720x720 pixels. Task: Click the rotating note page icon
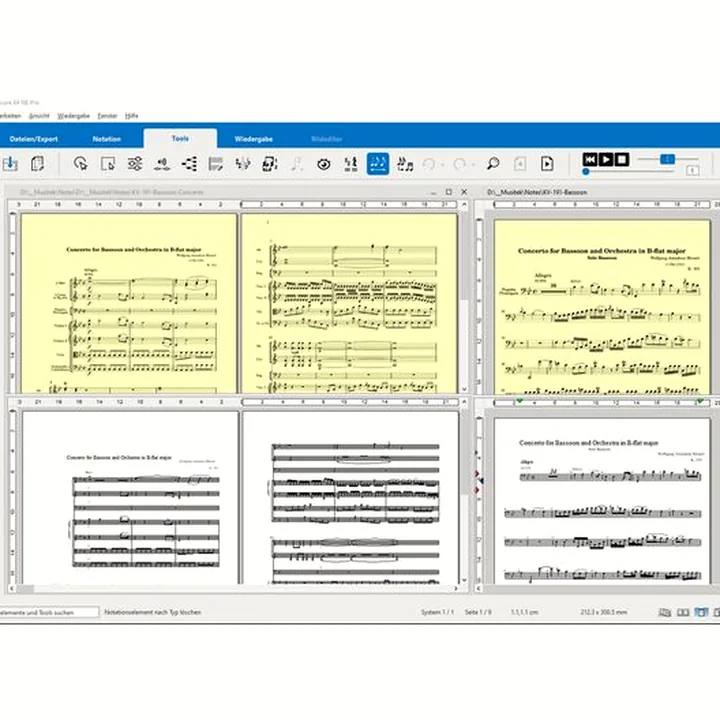pyautogui.click(x=270, y=164)
